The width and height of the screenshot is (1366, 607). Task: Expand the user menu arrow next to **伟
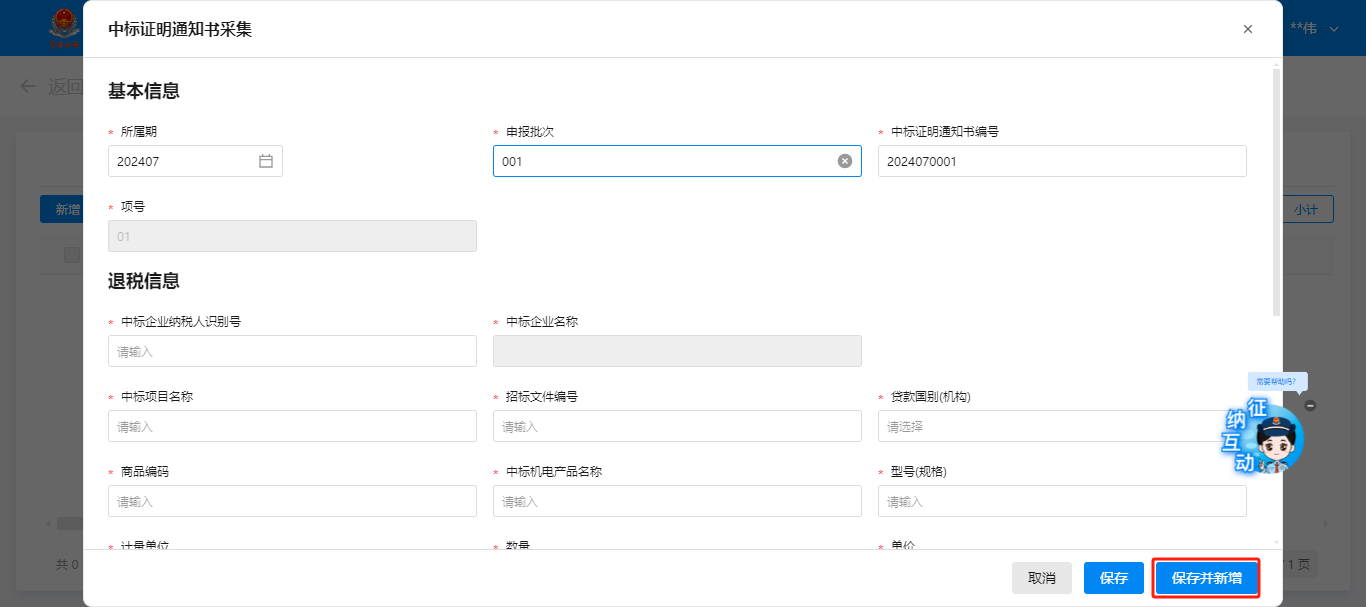[1334, 29]
